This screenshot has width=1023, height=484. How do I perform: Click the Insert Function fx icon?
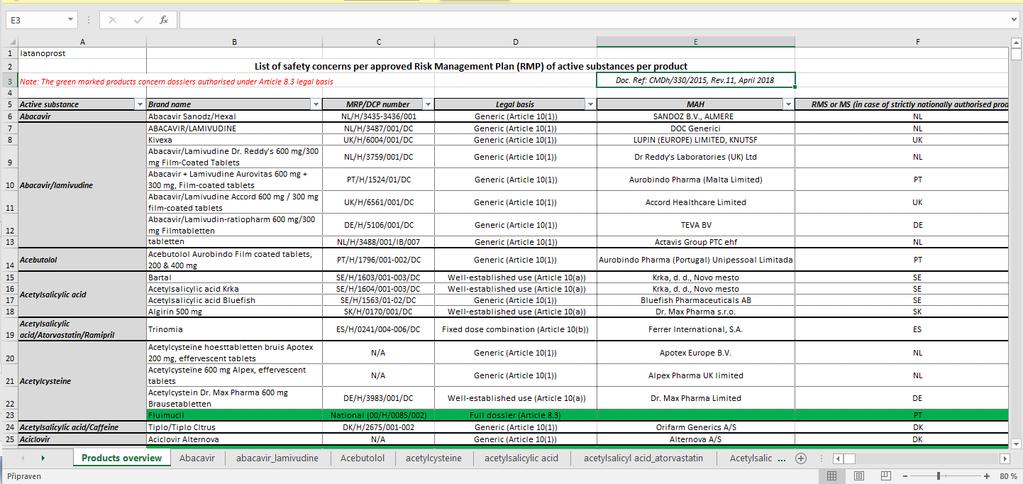point(164,20)
